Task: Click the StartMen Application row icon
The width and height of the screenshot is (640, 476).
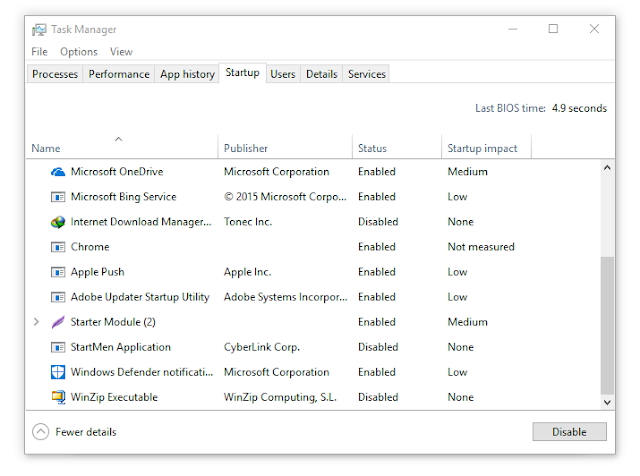Action: click(x=58, y=347)
